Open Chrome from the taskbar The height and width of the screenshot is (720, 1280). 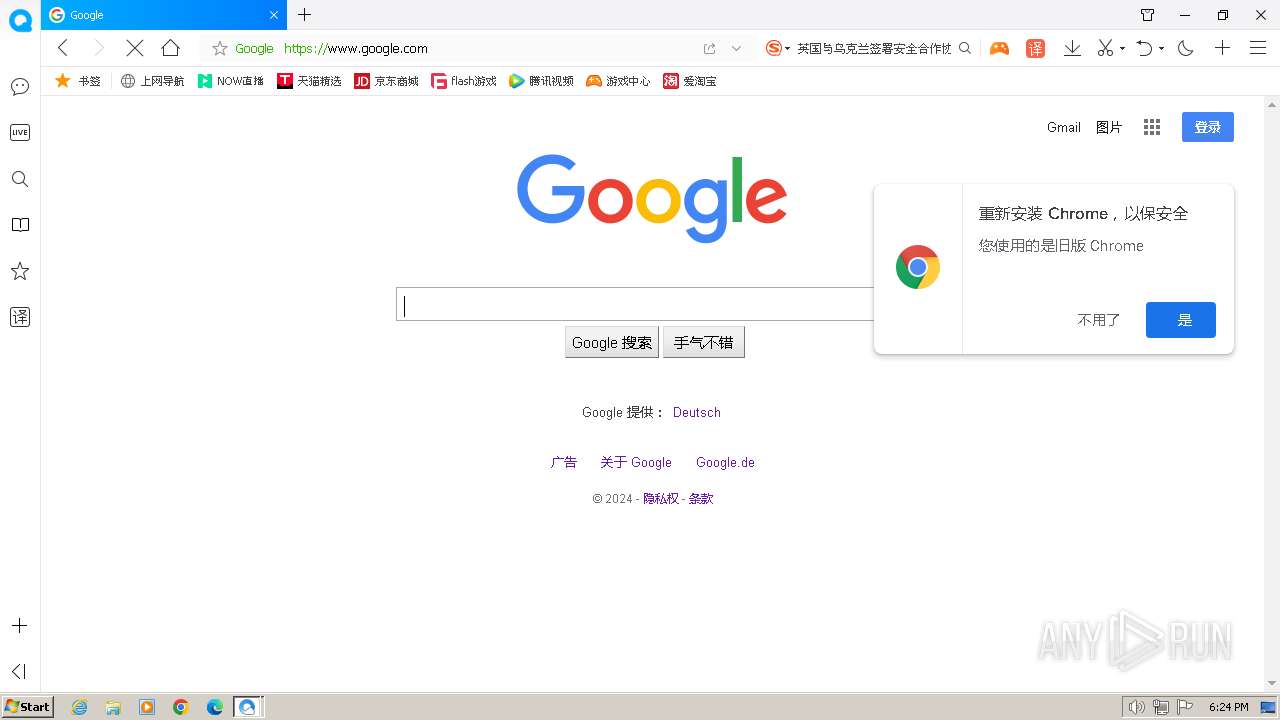coord(181,707)
